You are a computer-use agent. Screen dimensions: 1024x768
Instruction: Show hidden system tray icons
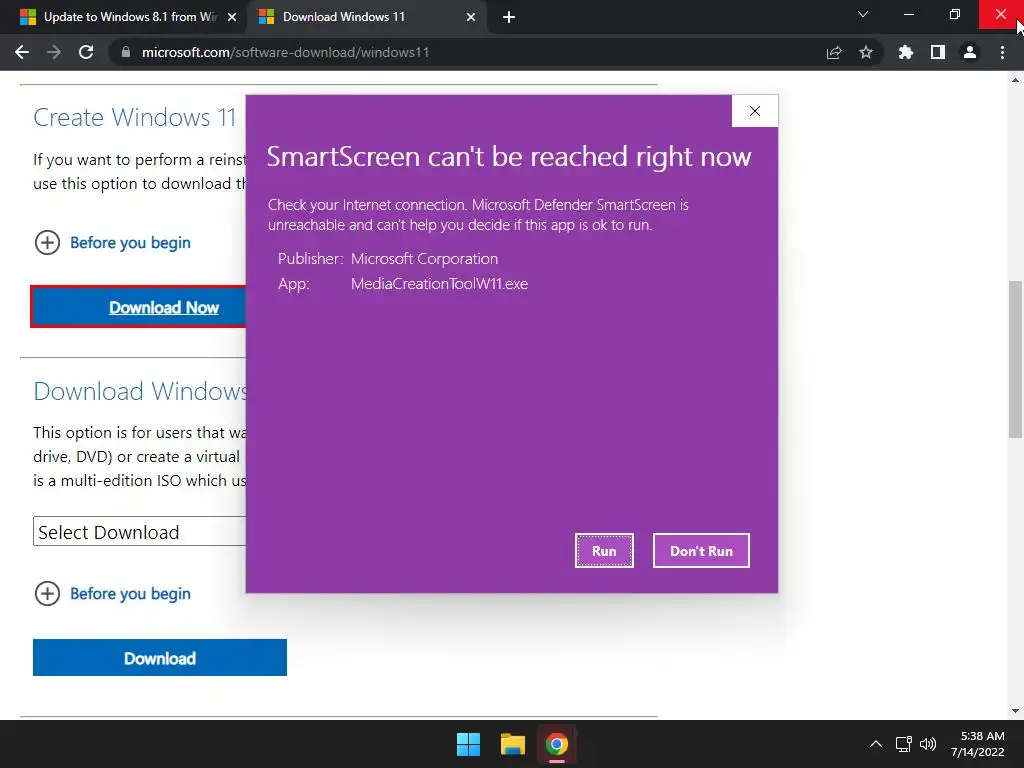point(876,744)
